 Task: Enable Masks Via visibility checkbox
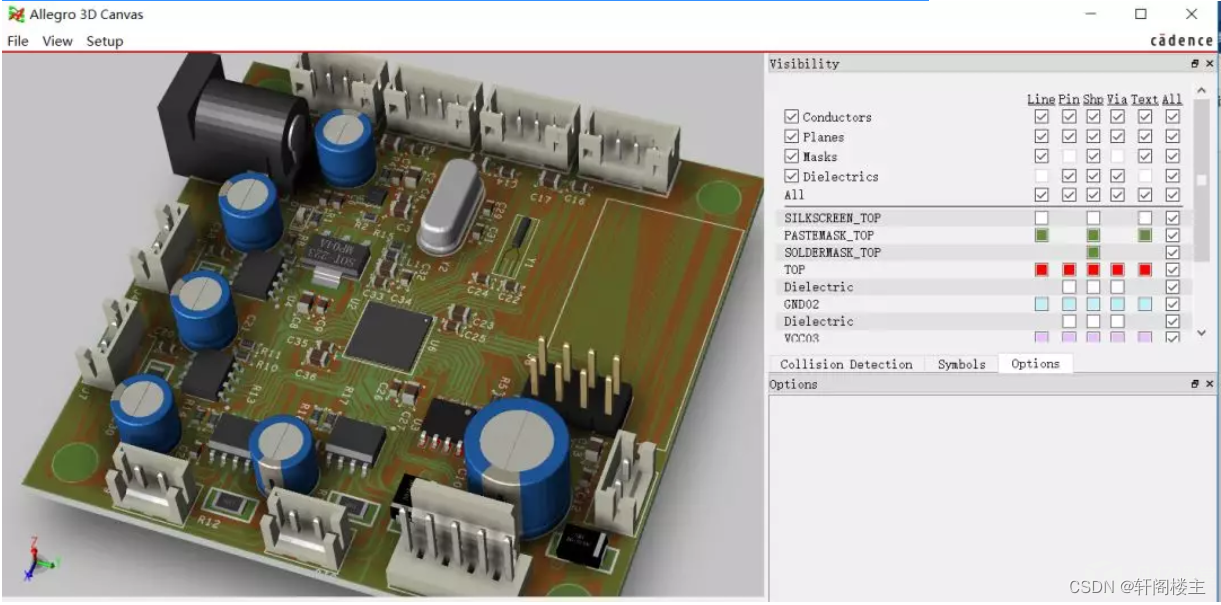[1117, 157]
